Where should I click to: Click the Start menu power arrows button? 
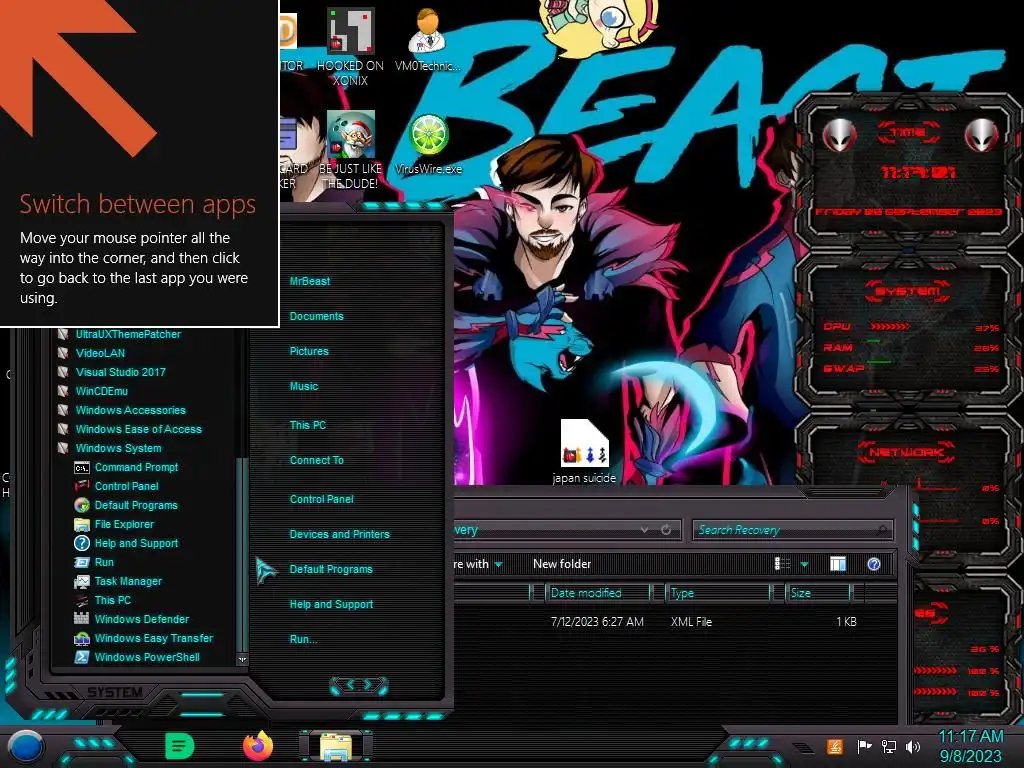359,685
